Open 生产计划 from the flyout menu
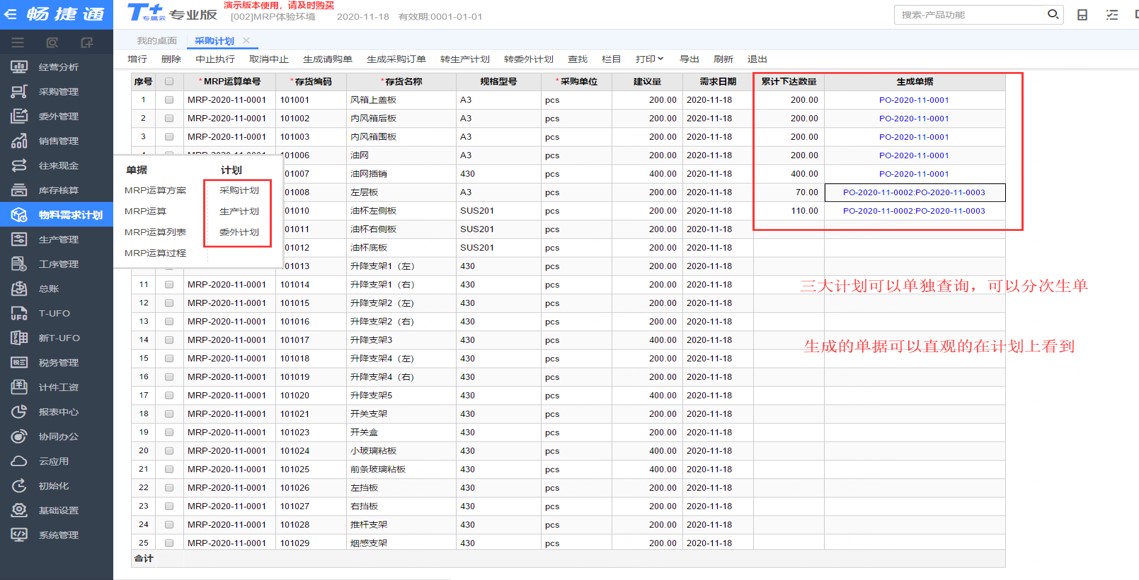Image resolution: width=1139 pixels, height=580 pixels. pyautogui.click(x=239, y=211)
